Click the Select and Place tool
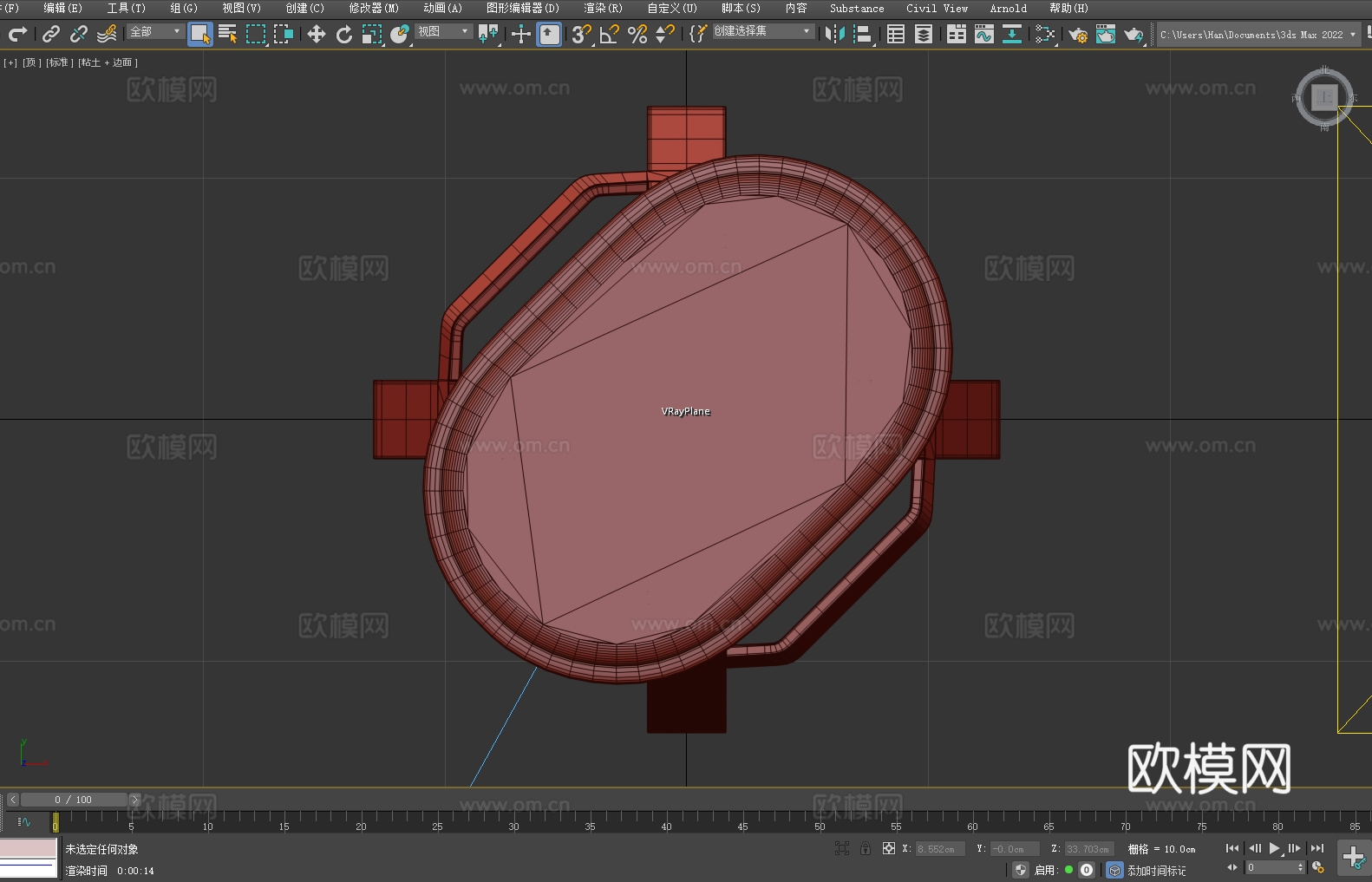 pos(400,34)
